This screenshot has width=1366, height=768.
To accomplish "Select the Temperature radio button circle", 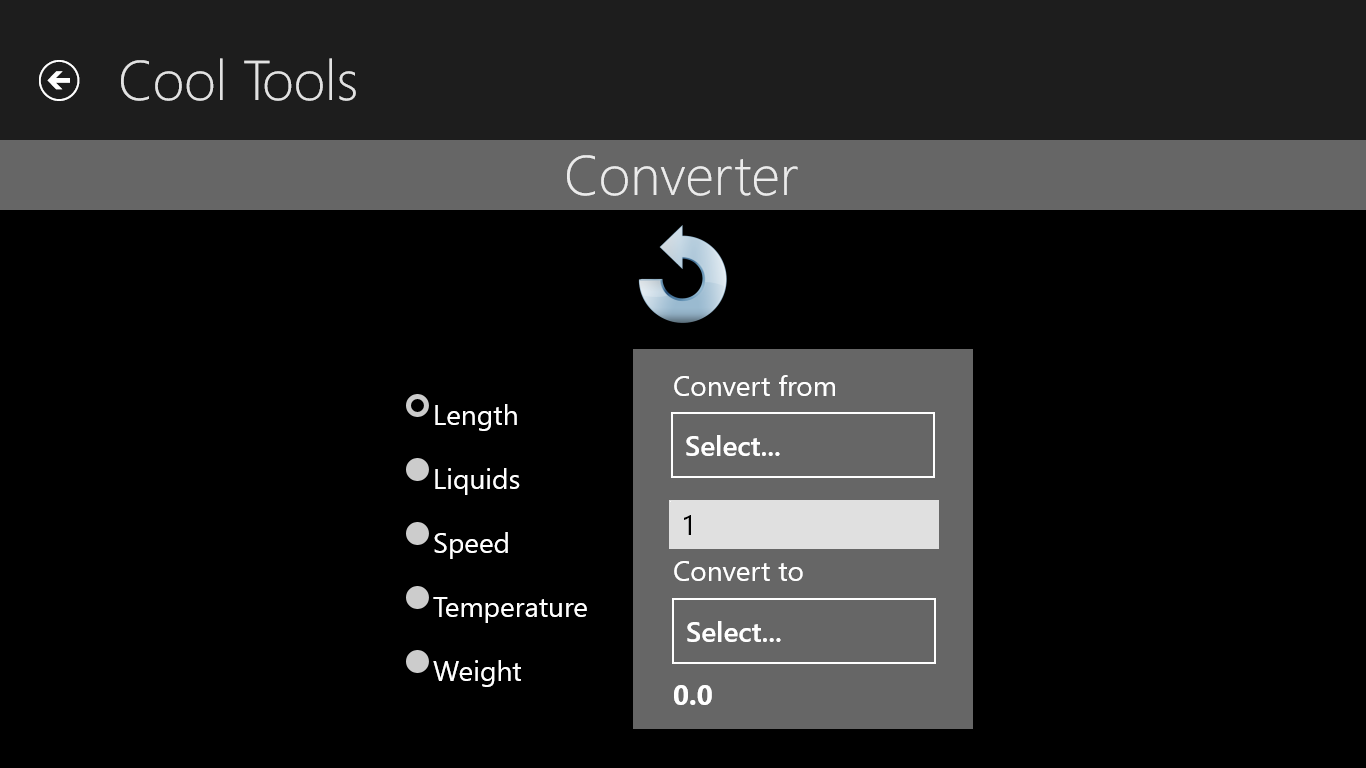I will pyautogui.click(x=417, y=598).
